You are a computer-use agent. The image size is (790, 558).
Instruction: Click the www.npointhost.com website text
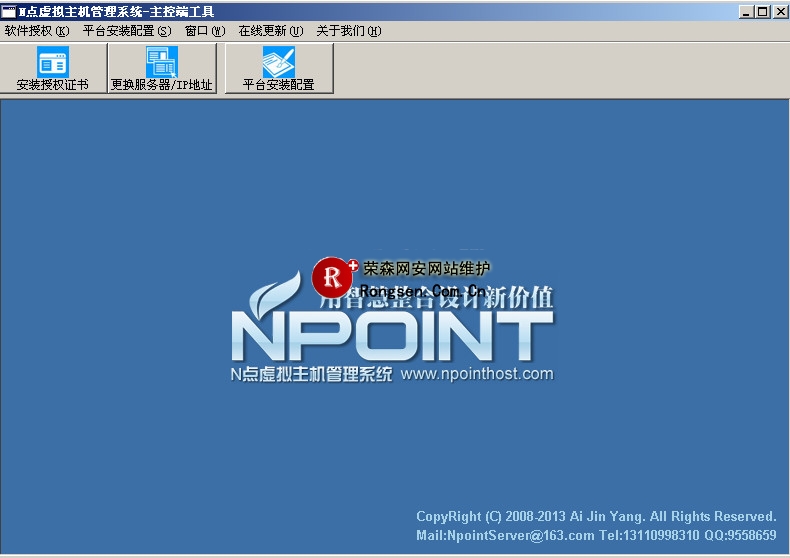tap(476, 374)
